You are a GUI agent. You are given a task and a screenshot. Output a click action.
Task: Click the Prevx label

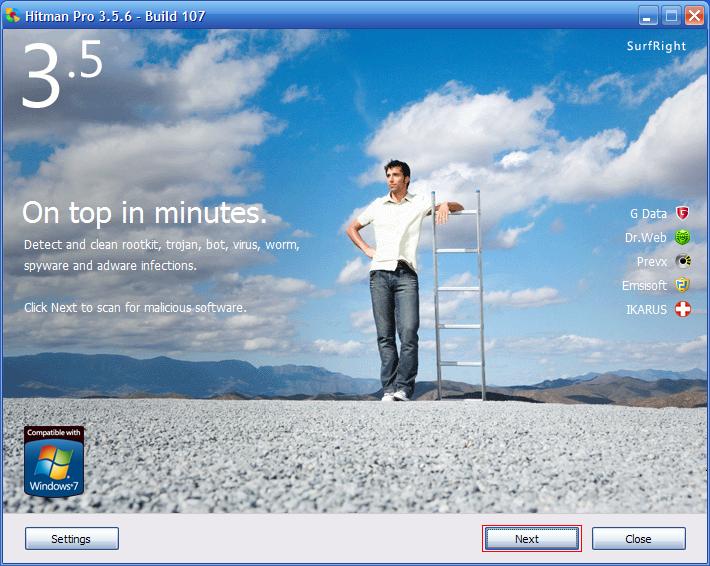pyautogui.click(x=652, y=262)
